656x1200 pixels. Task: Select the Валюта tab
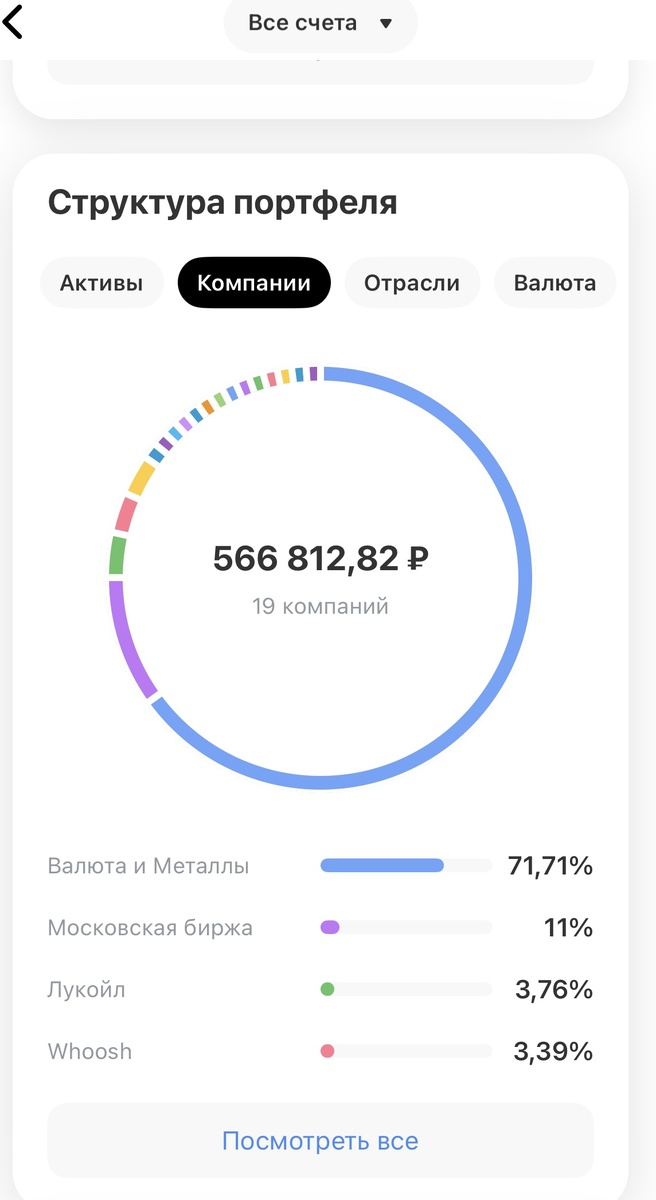click(554, 282)
